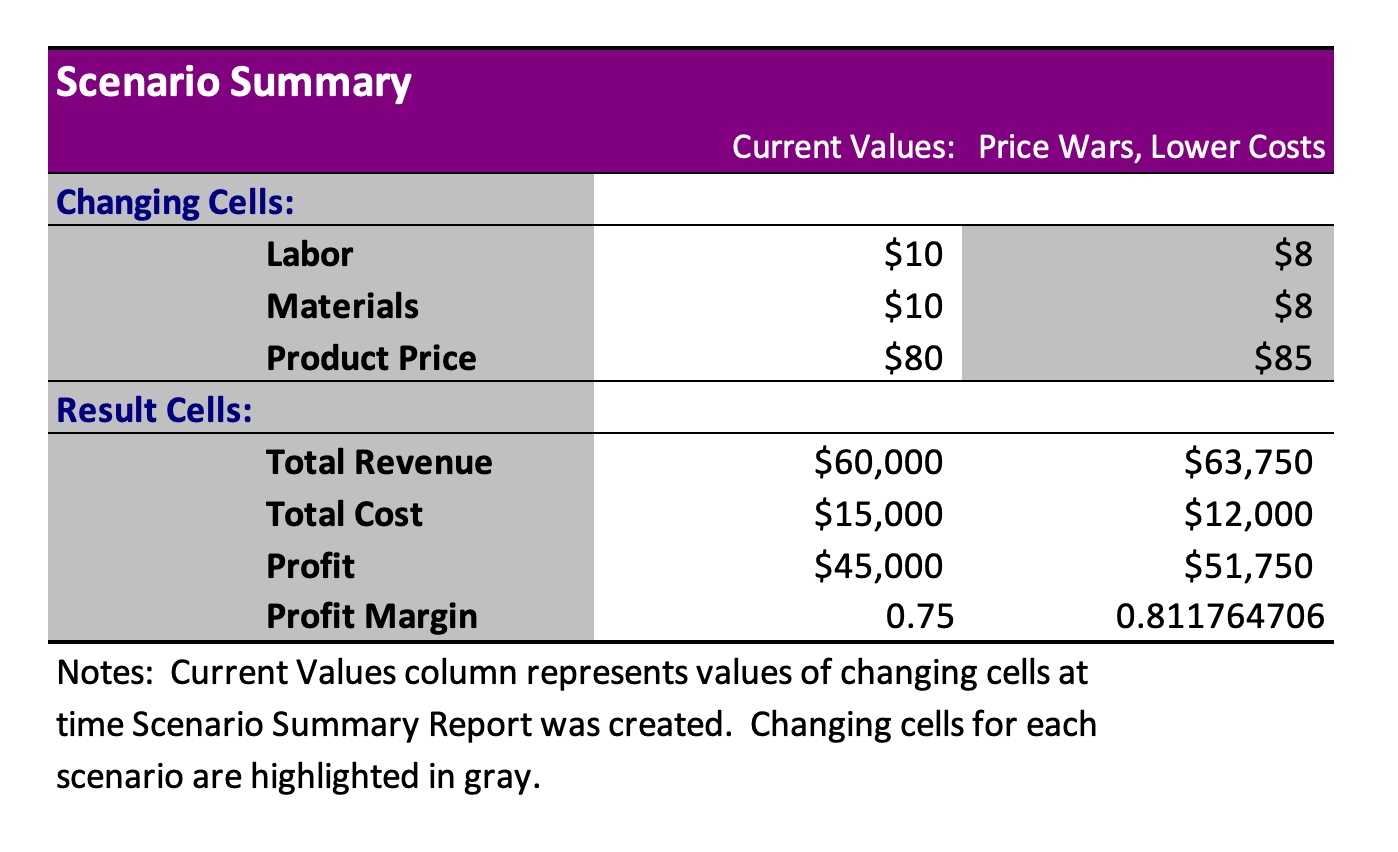This screenshot has width=1398, height=852.
Task: Select the Materials row label
Action: (342, 306)
